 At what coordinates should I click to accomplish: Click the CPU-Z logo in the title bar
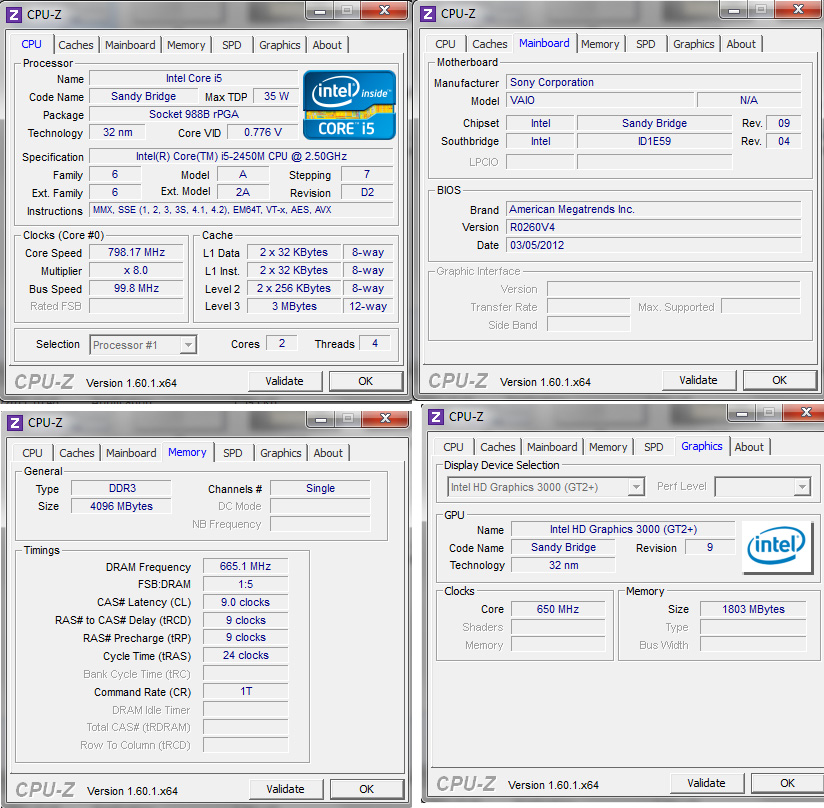point(13,13)
